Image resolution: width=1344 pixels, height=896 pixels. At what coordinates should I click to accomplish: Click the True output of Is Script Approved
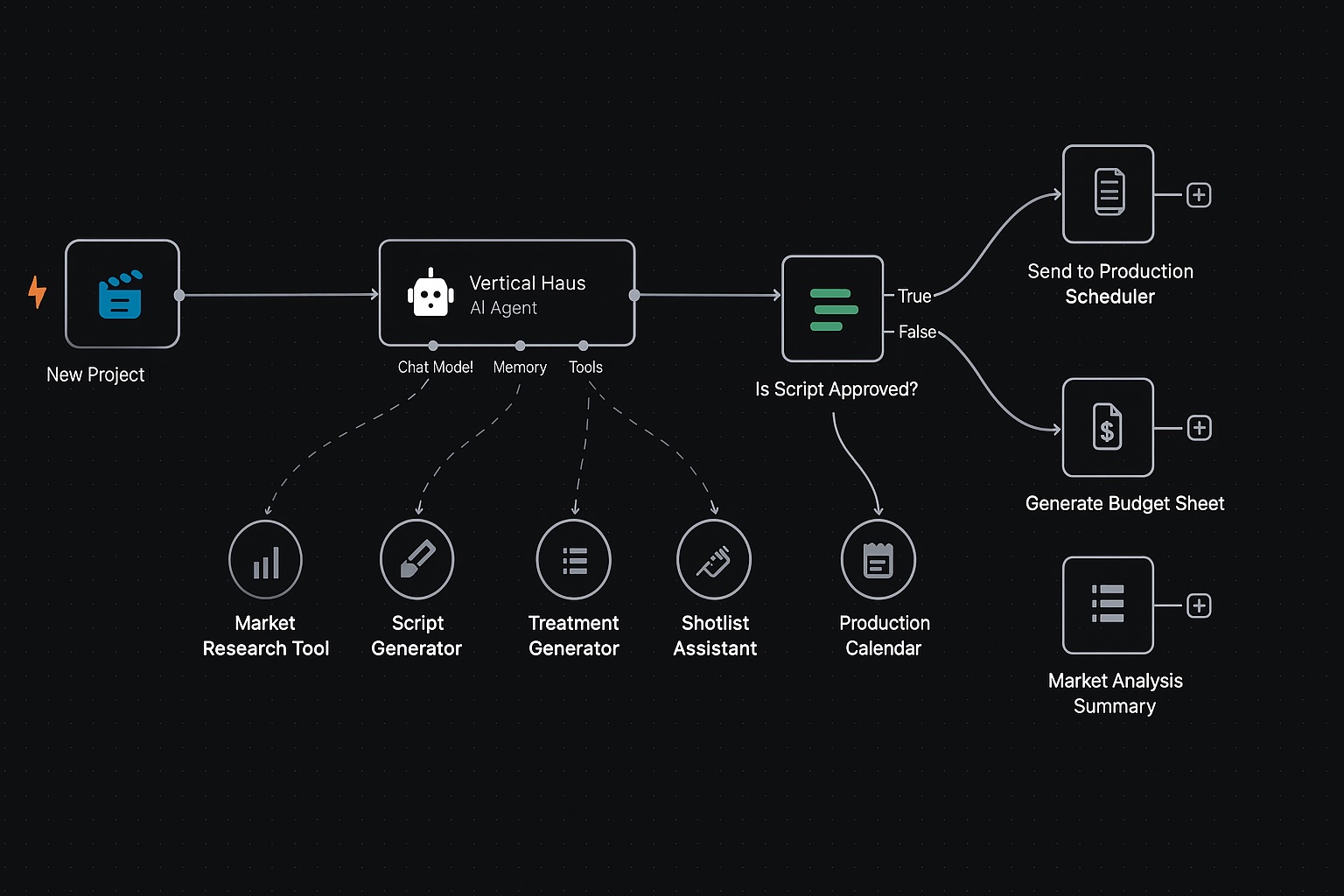point(913,296)
